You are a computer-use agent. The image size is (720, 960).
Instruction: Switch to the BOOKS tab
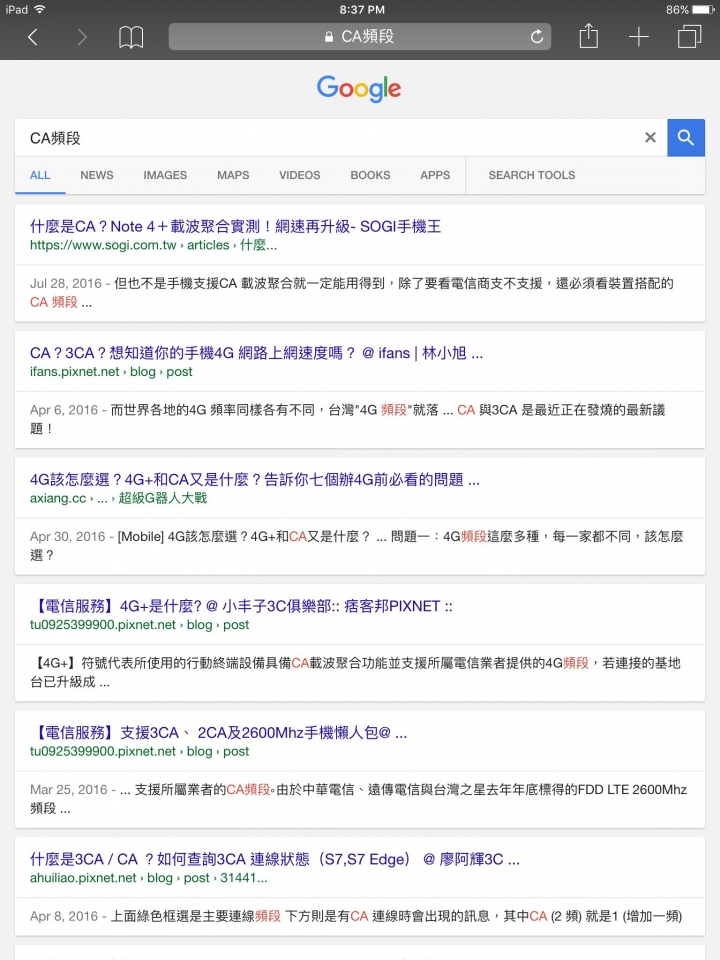point(370,175)
